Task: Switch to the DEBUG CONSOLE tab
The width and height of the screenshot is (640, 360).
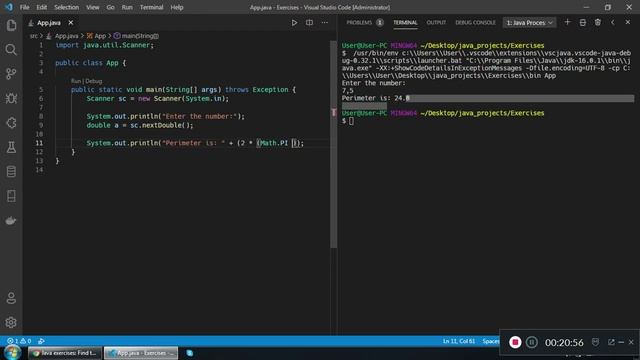Action: pyautogui.click(x=475, y=23)
